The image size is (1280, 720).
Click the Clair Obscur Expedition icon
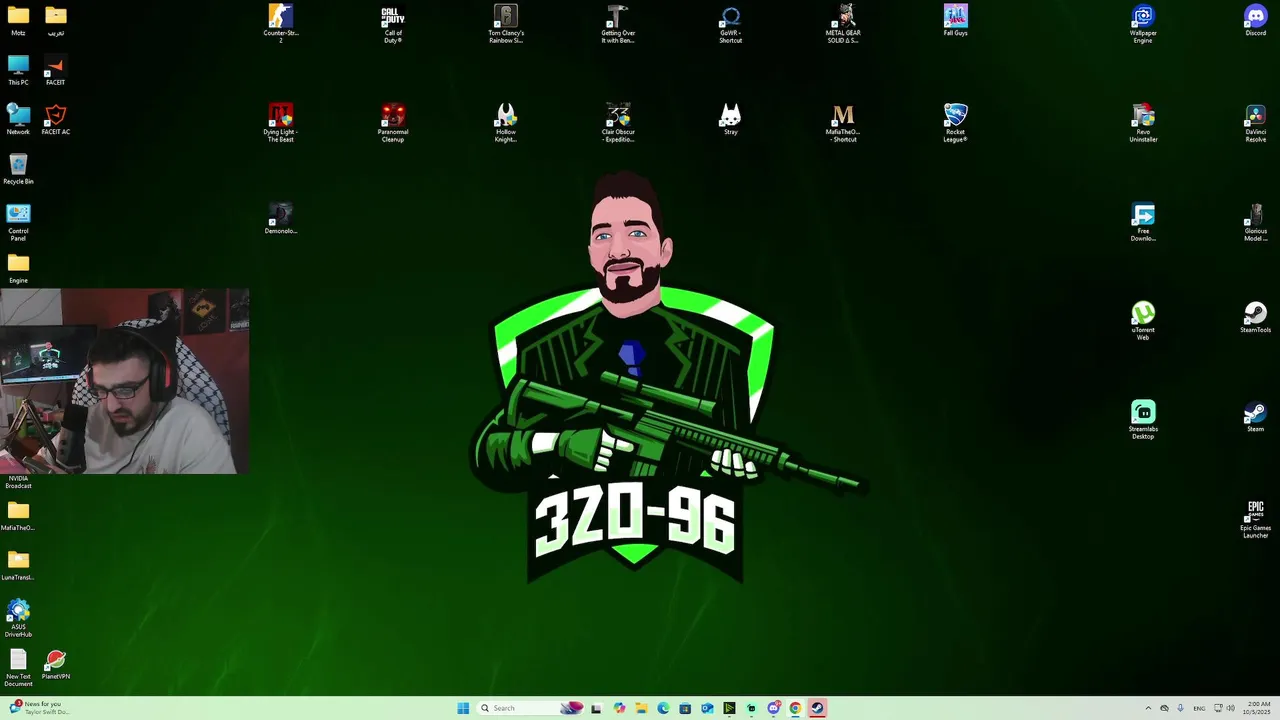point(618,123)
